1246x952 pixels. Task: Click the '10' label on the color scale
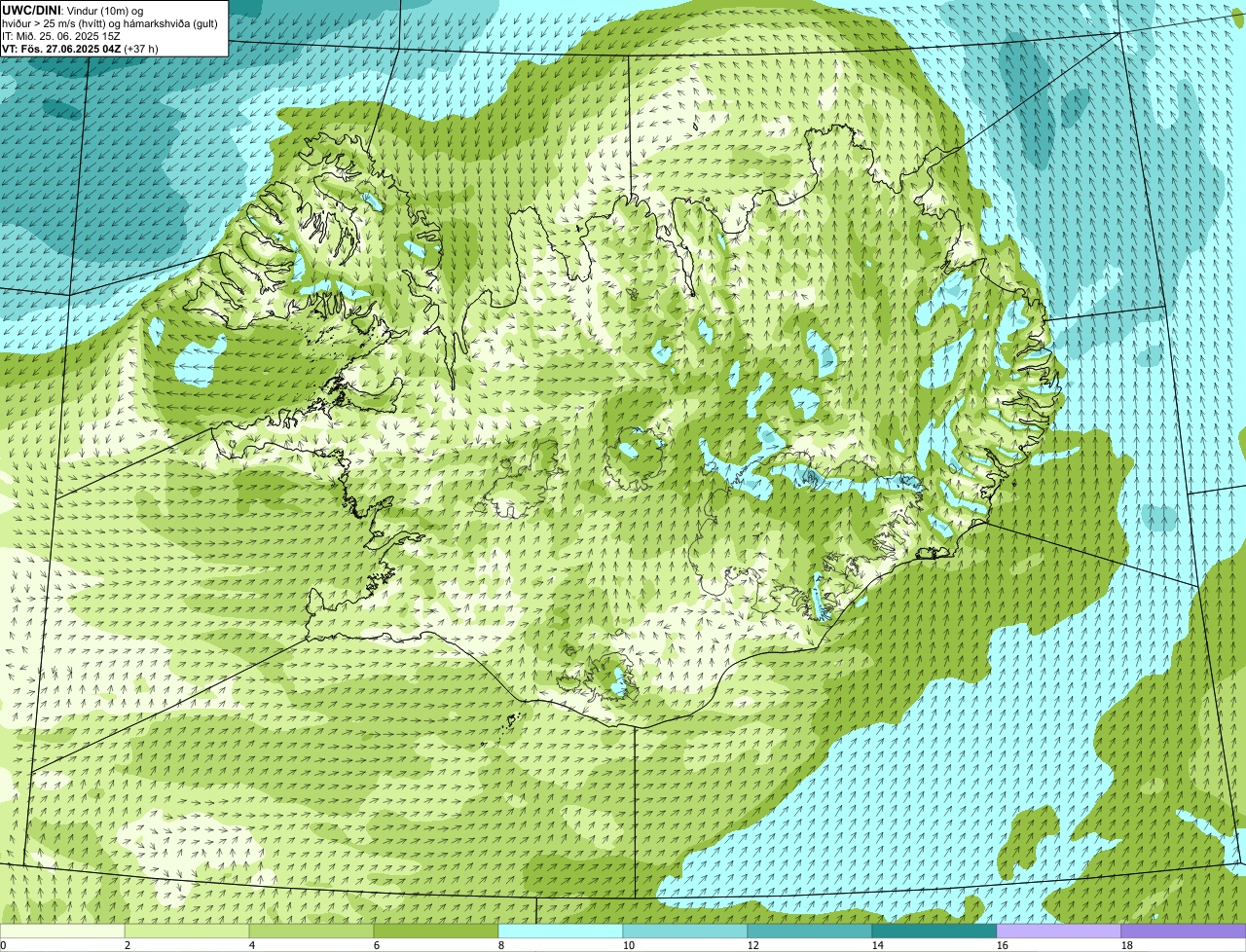[x=629, y=945]
